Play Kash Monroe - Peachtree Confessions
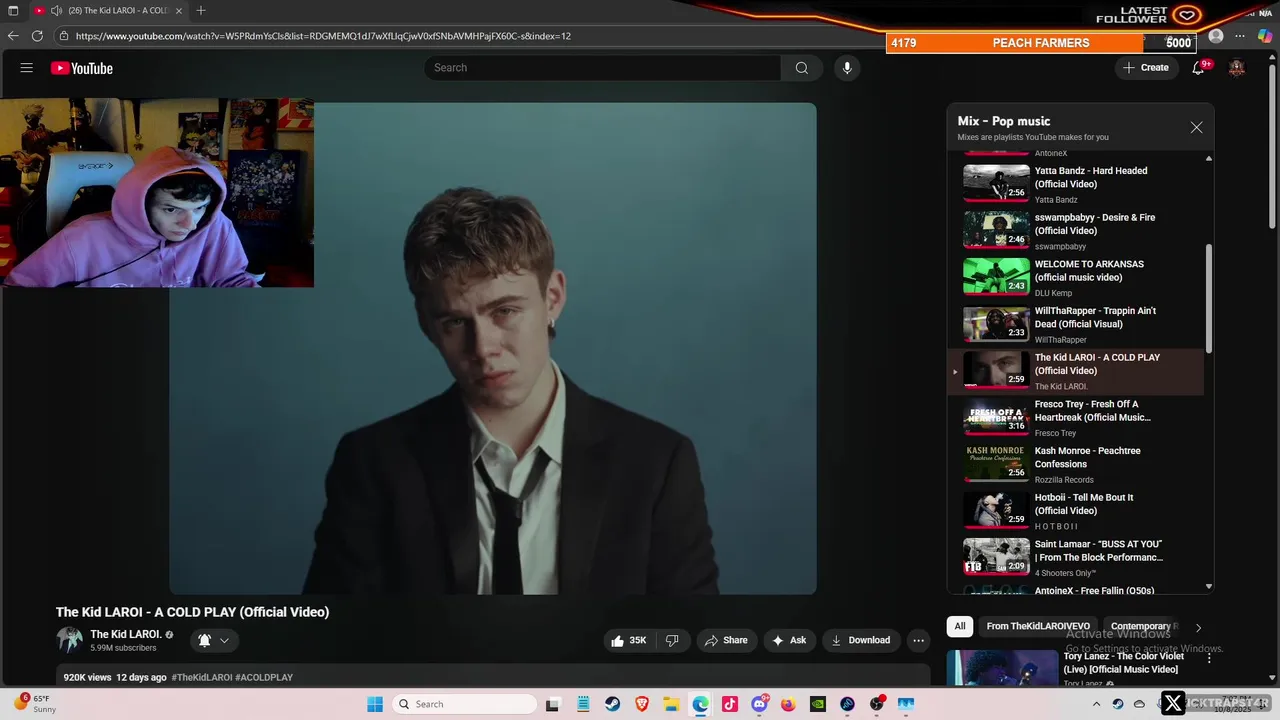The image size is (1280, 720). [x=1075, y=464]
